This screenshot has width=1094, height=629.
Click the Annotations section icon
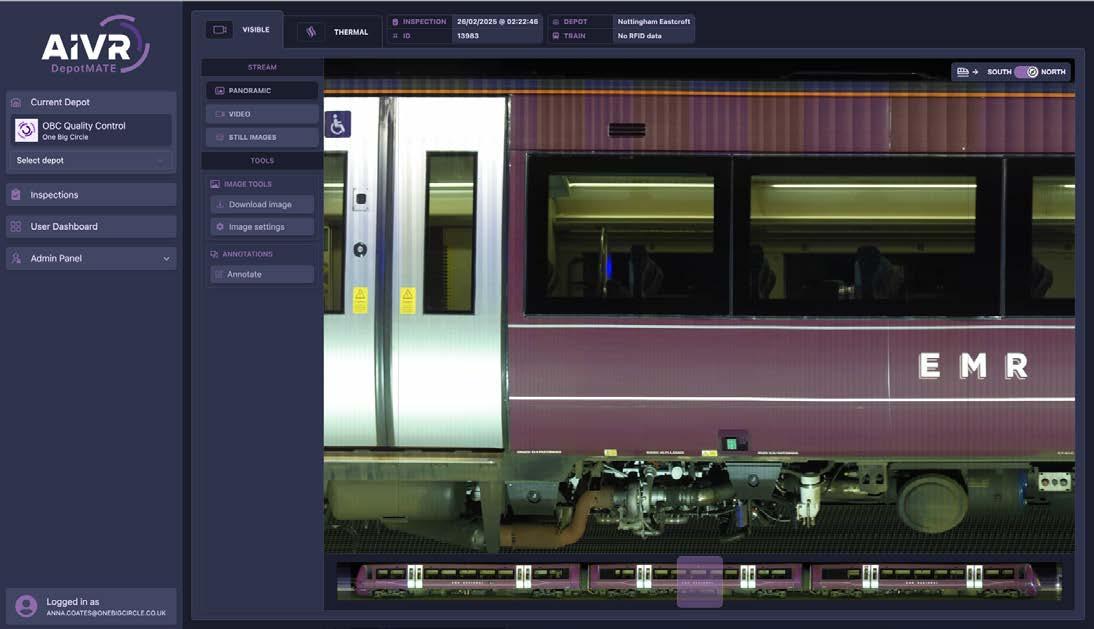click(x=214, y=254)
